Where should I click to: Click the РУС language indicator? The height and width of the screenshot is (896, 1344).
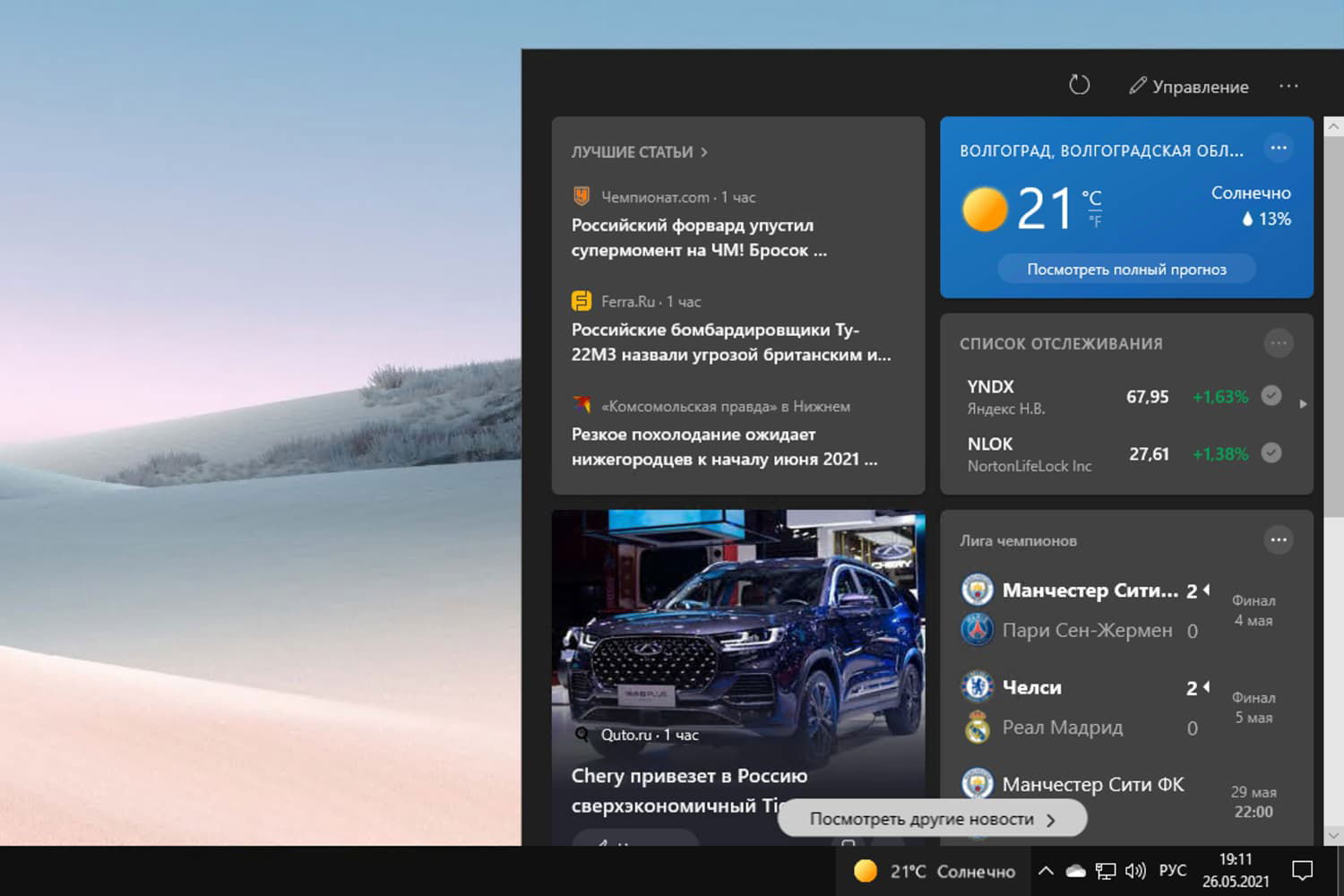(x=1172, y=870)
